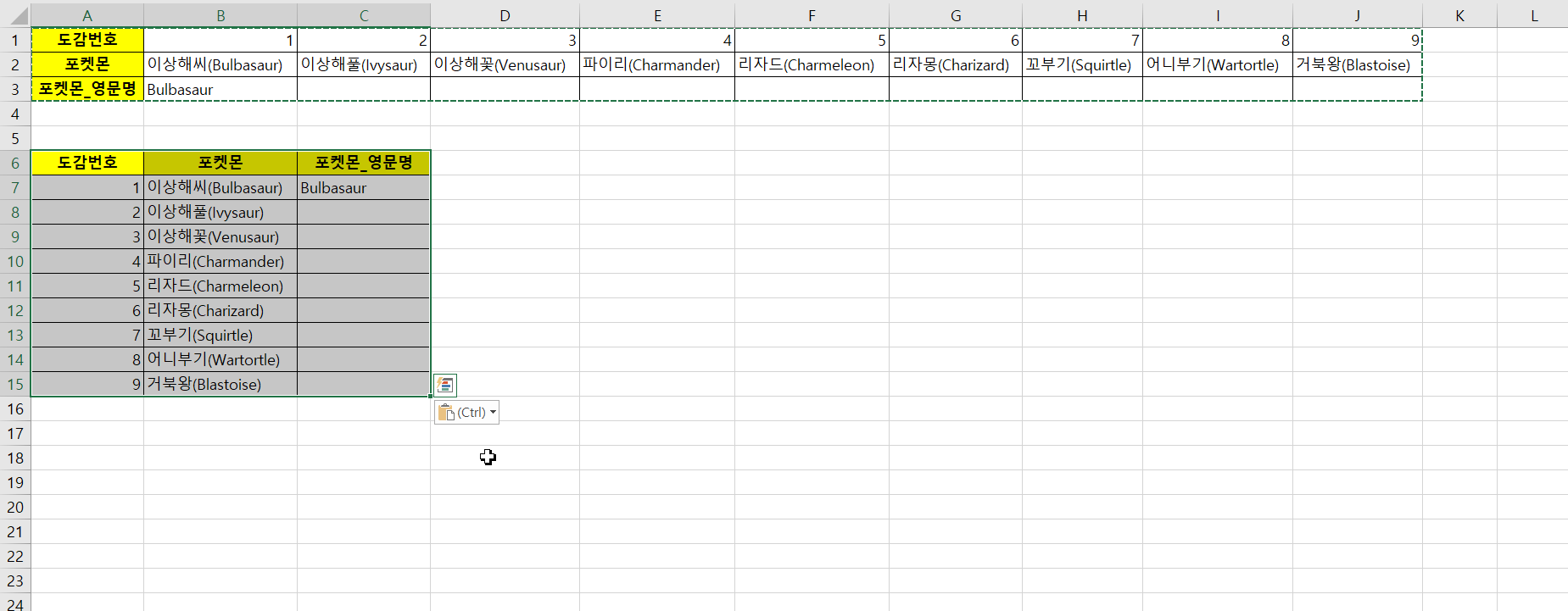
Task: Open the Paste Options (Ctrl) dropdown
Action: point(466,413)
